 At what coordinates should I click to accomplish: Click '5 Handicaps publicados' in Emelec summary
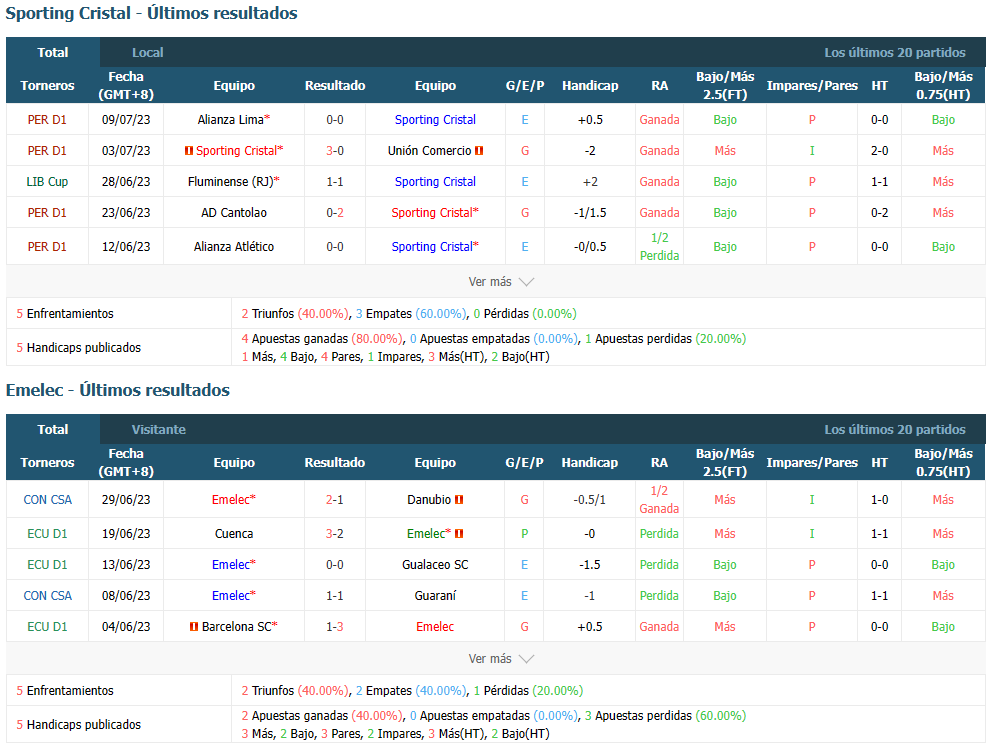click(x=78, y=724)
